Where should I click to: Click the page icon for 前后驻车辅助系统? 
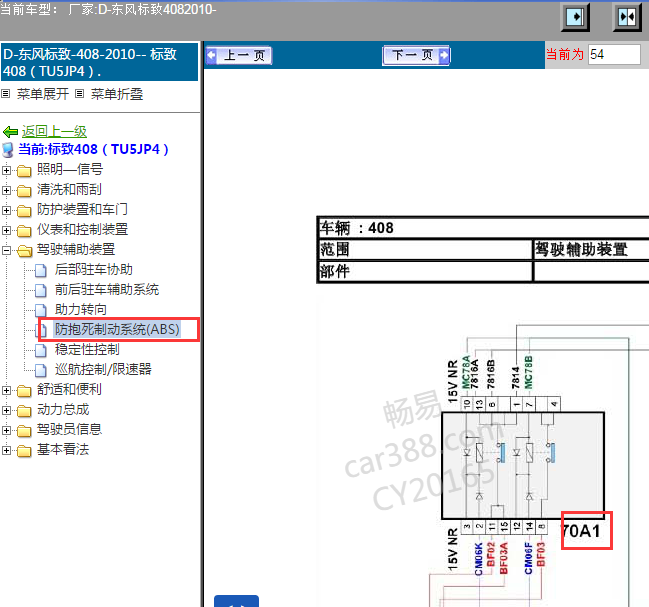pyautogui.click(x=41, y=290)
